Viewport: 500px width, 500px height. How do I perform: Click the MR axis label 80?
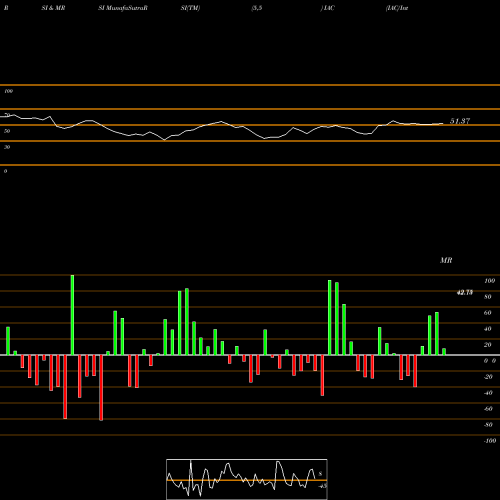click(x=488, y=297)
